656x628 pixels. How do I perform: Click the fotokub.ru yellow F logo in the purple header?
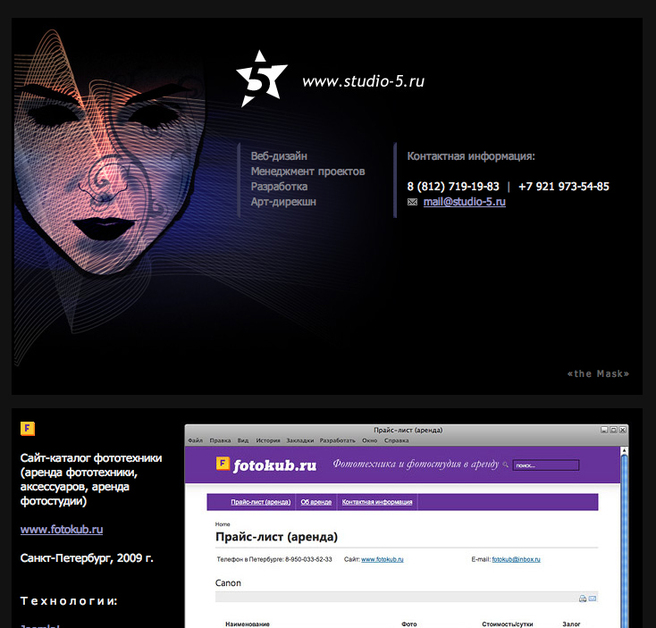pos(223,464)
